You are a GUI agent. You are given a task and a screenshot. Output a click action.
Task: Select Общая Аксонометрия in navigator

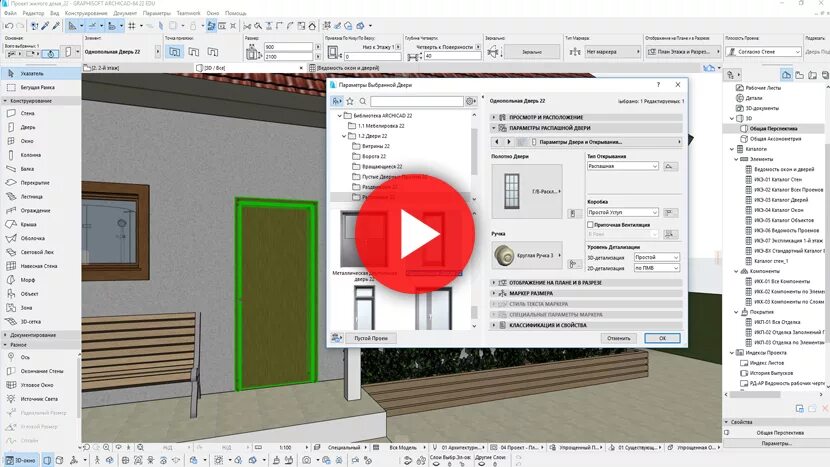click(x=775, y=139)
